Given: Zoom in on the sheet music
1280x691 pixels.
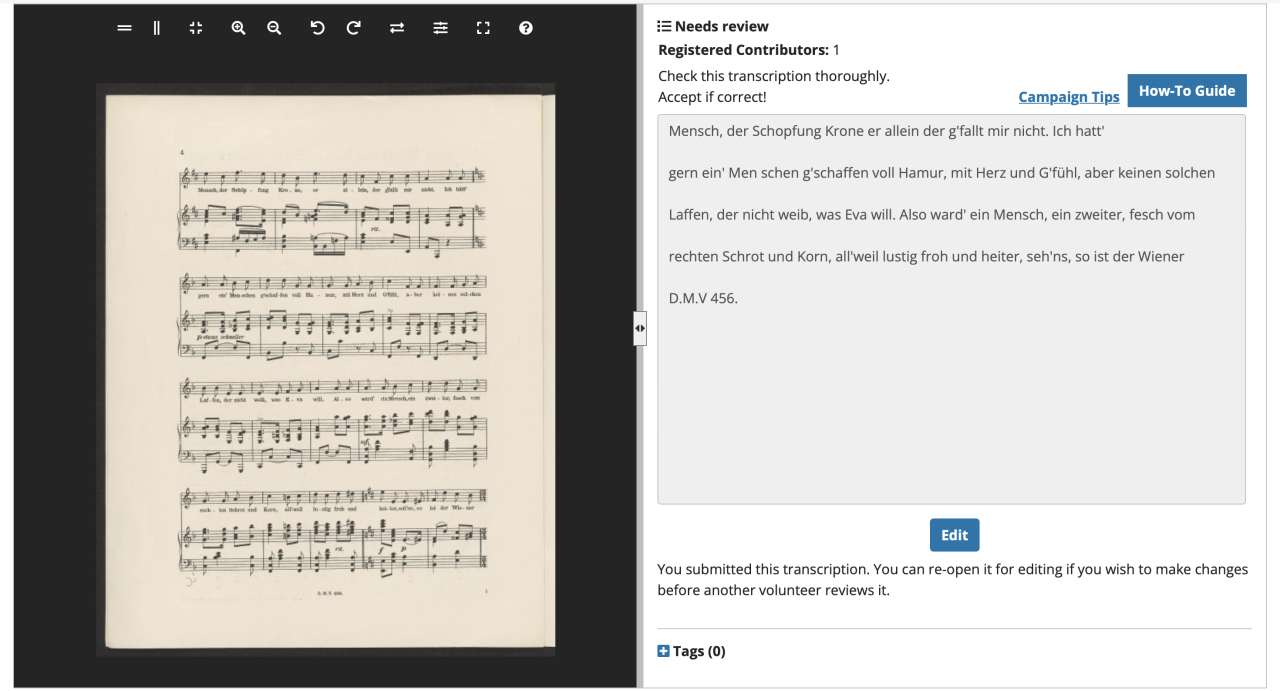Looking at the screenshot, I should (x=238, y=28).
